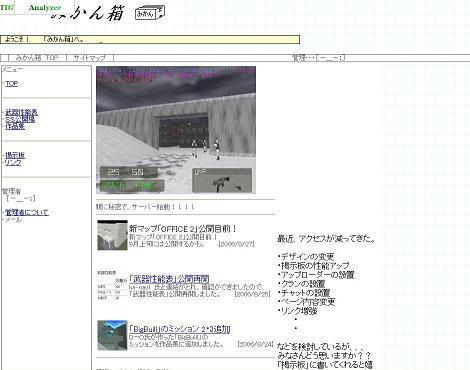470x370 pixels.
Task: Click list item デザインの変更
Action: (306, 257)
